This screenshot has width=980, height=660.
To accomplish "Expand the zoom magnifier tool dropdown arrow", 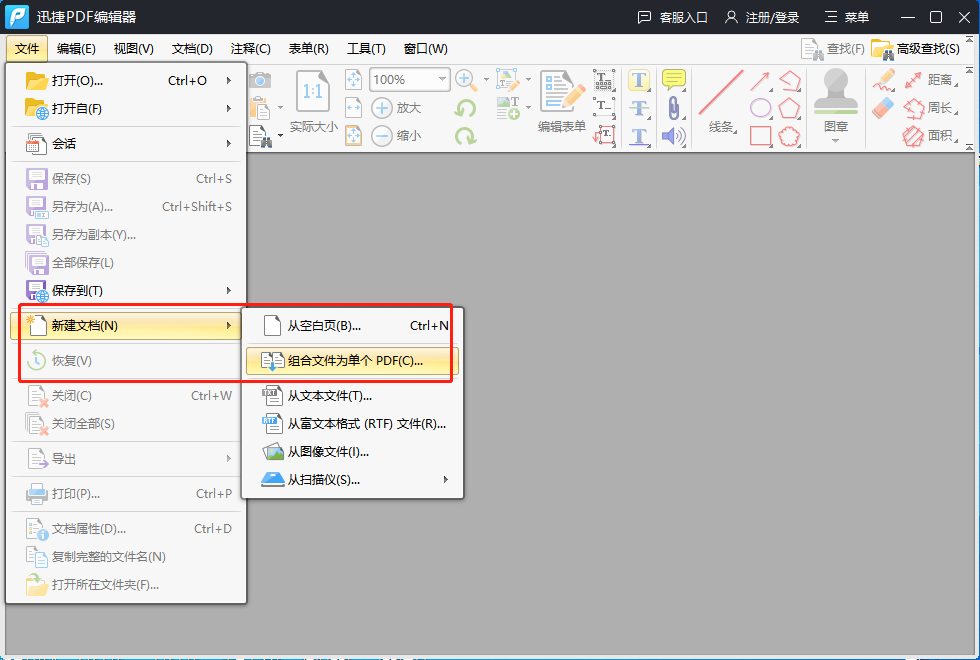I will pyautogui.click(x=486, y=80).
